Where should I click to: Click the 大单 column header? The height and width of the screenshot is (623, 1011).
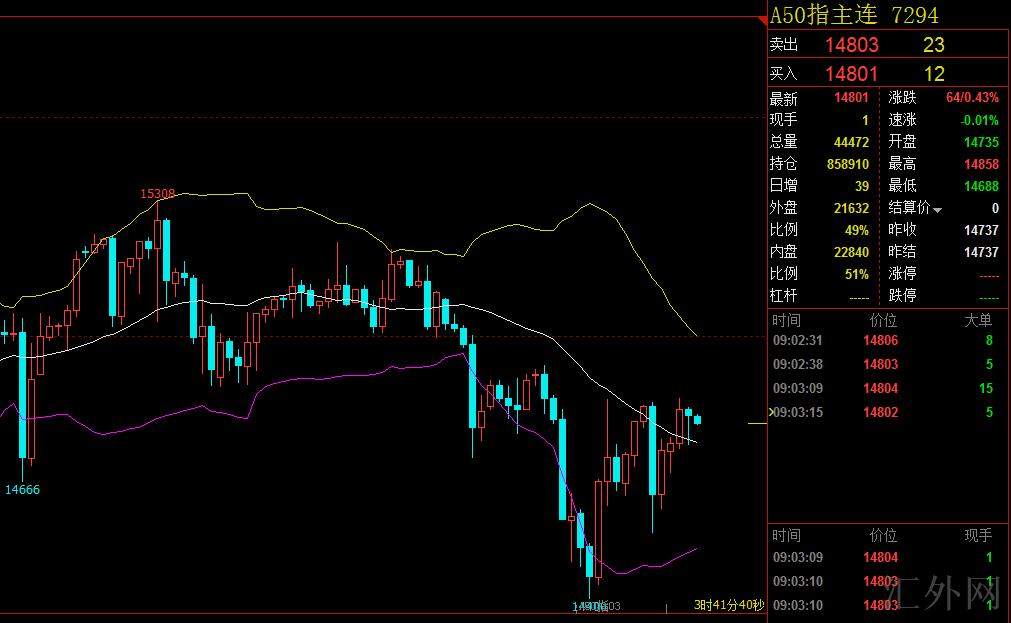(977, 321)
